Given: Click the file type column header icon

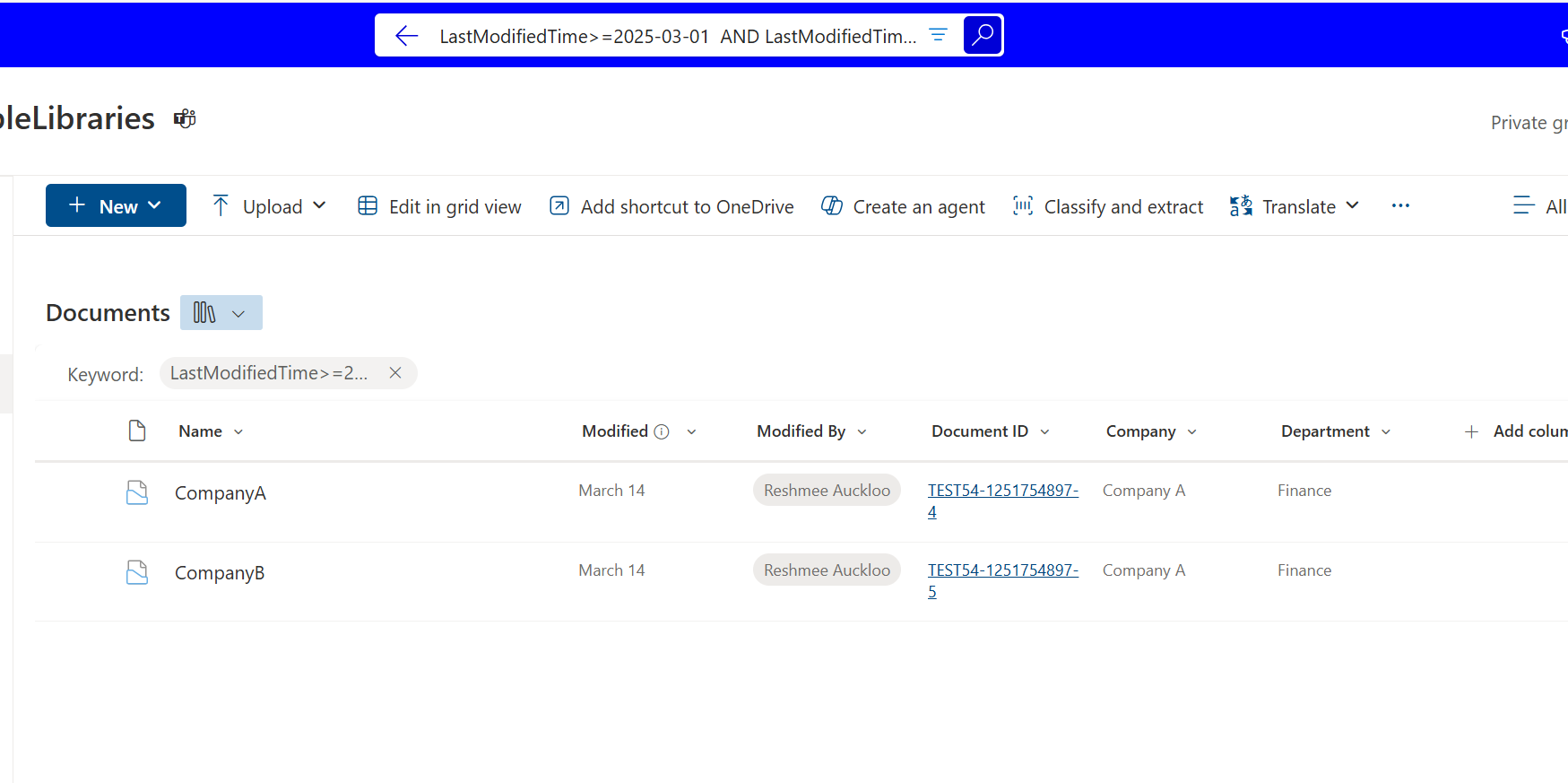Looking at the screenshot, I should (x=137, y=431).
